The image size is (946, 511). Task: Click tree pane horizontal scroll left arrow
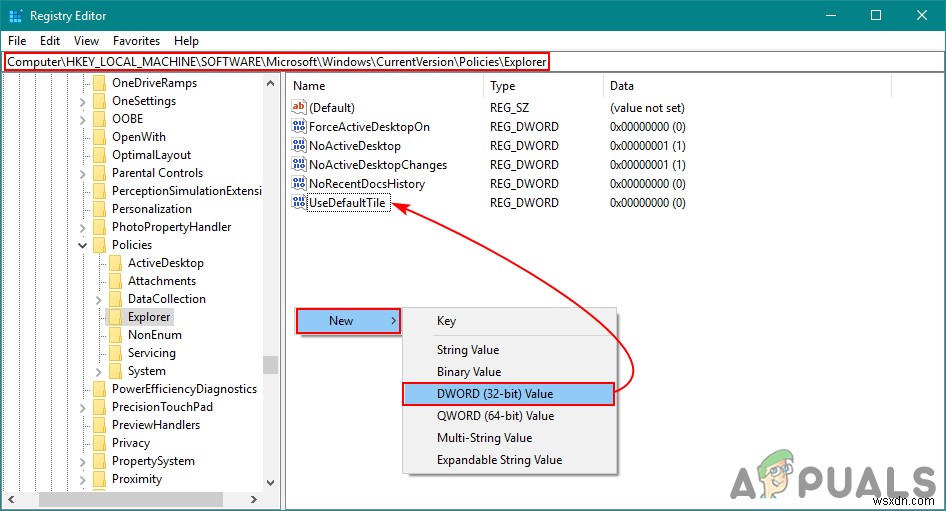click(11, 499)
